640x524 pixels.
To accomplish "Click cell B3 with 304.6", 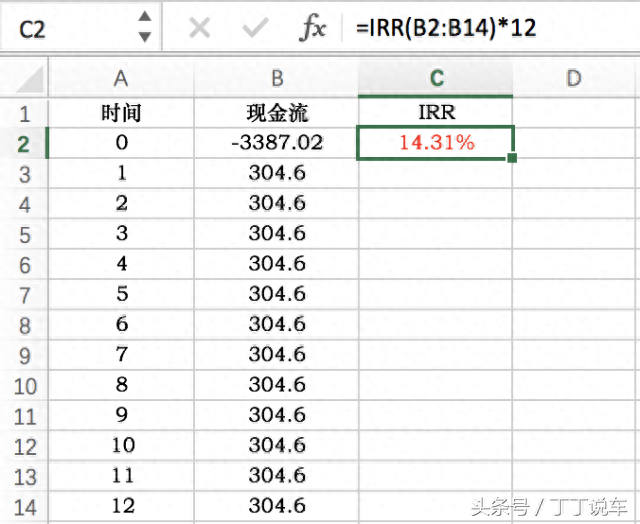I will click(x=277, y=173).
